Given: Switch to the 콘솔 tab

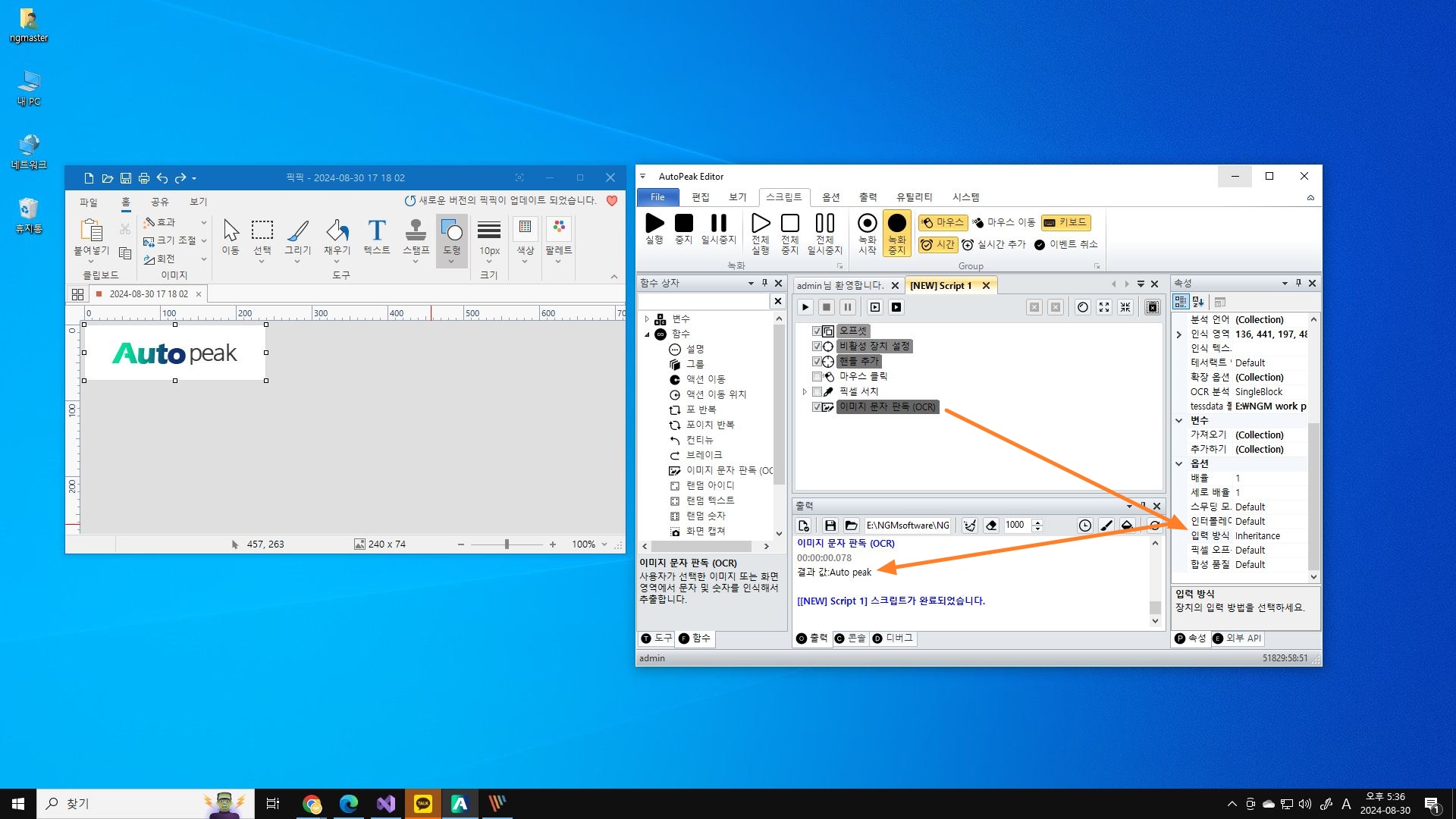Looking at the screenshot, I should (x=850, y=639).
